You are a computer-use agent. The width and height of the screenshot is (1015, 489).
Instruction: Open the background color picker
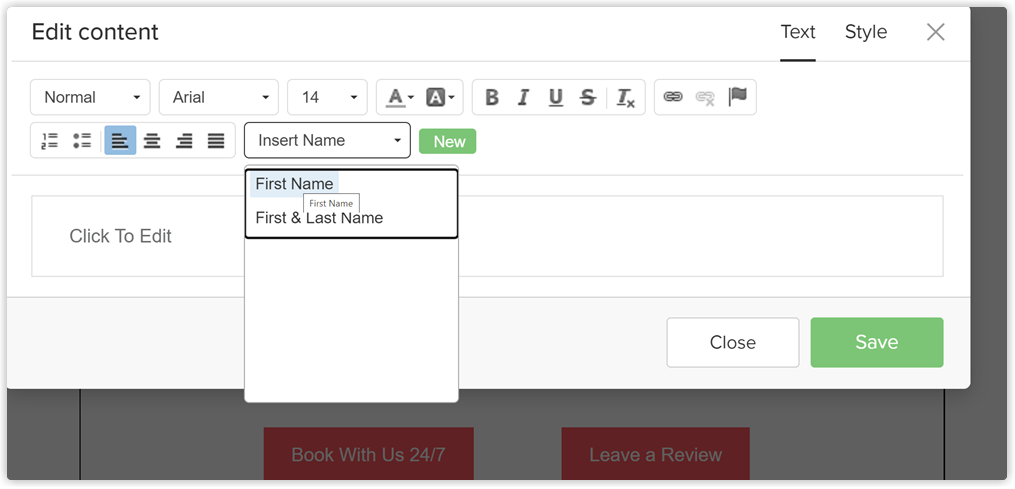[x=440, y=98]
